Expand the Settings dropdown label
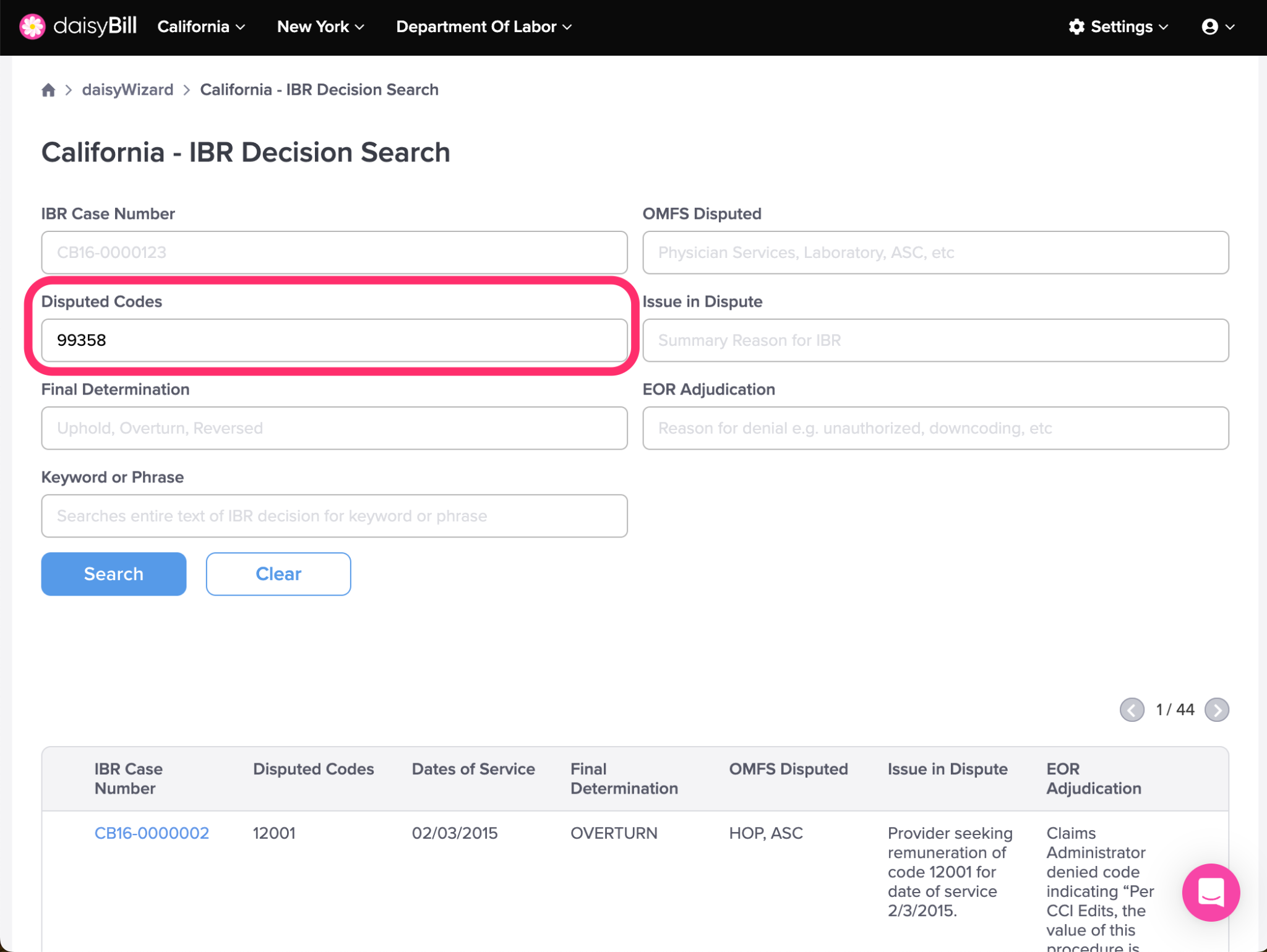1267x952 pixels. (x=1129, y=27)
